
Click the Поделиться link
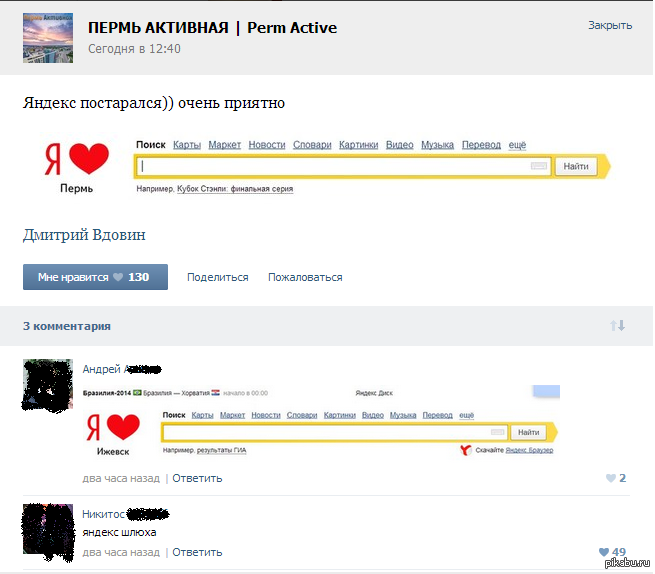click(x=218, y=277)
